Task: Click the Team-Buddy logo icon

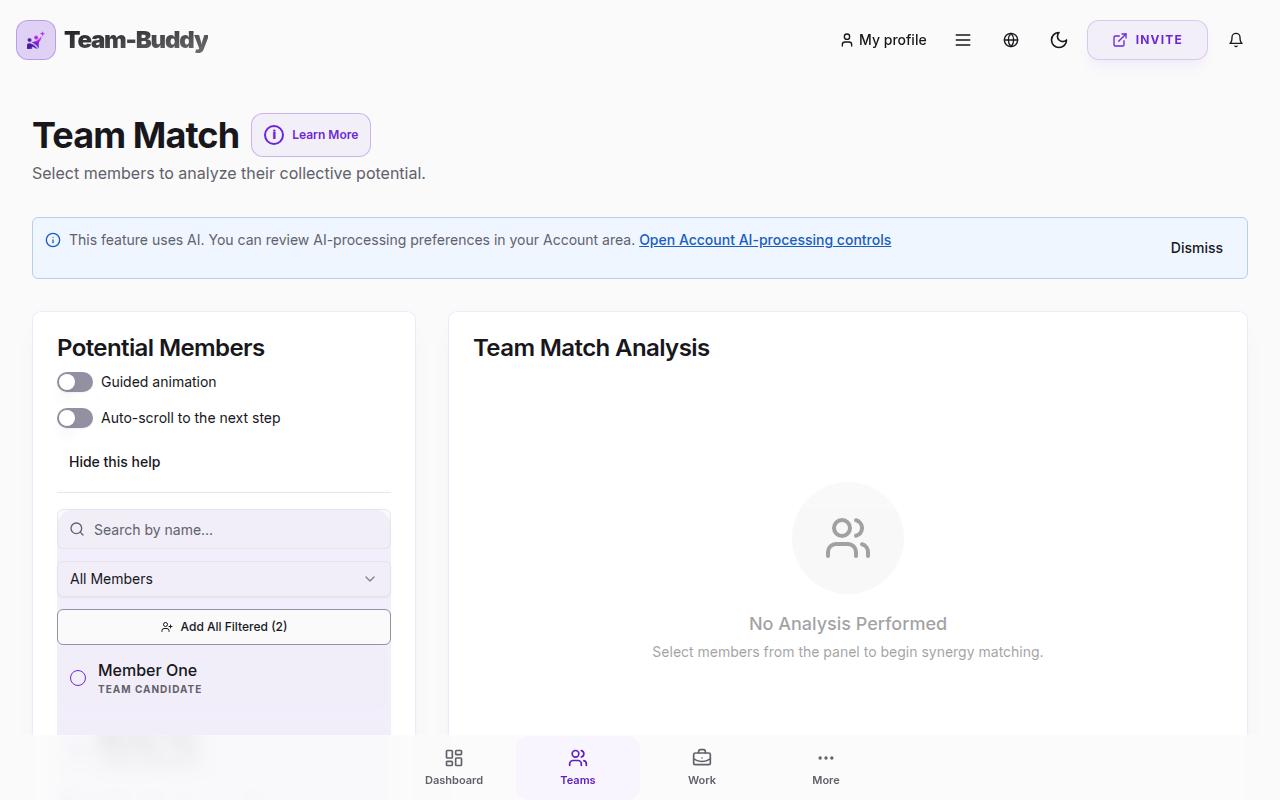Action: point(36,40)
